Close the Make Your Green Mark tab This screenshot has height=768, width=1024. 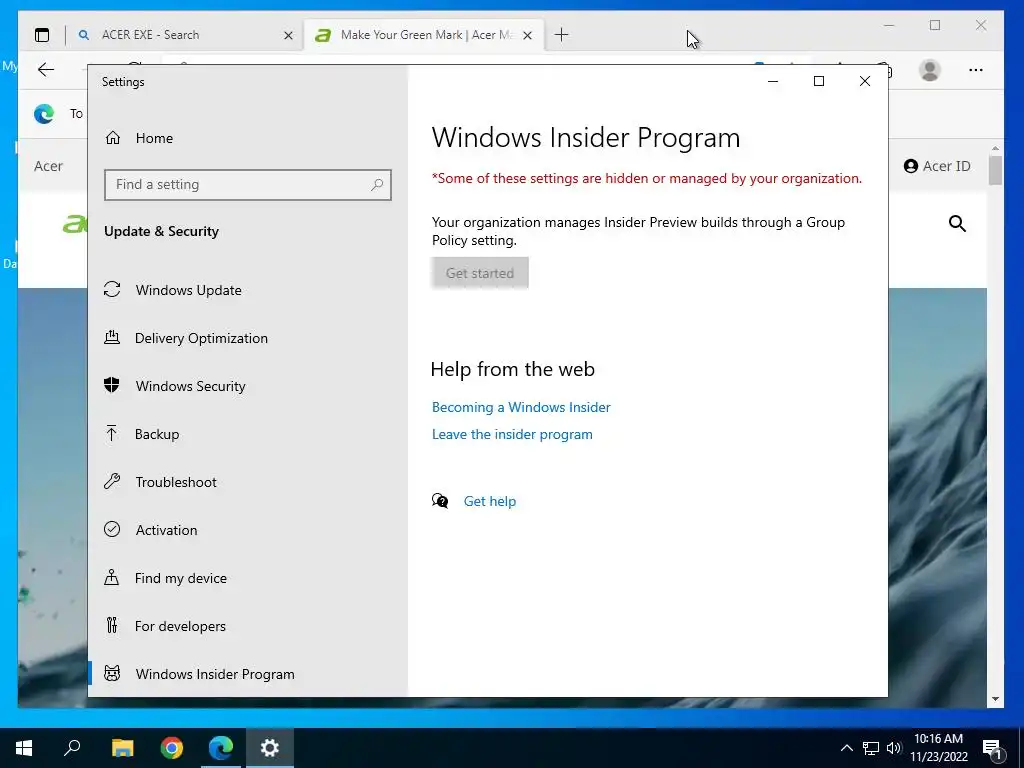[528, 35]
